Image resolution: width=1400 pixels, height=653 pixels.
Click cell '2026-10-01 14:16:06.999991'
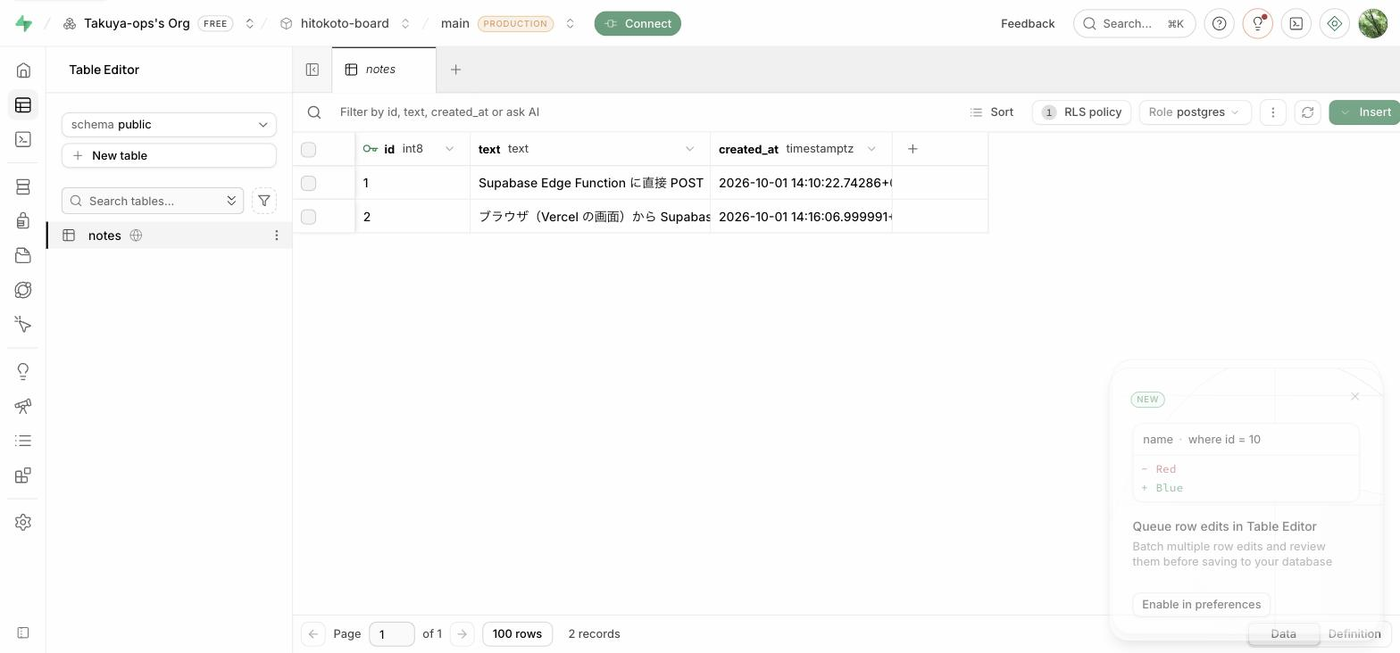801,217
